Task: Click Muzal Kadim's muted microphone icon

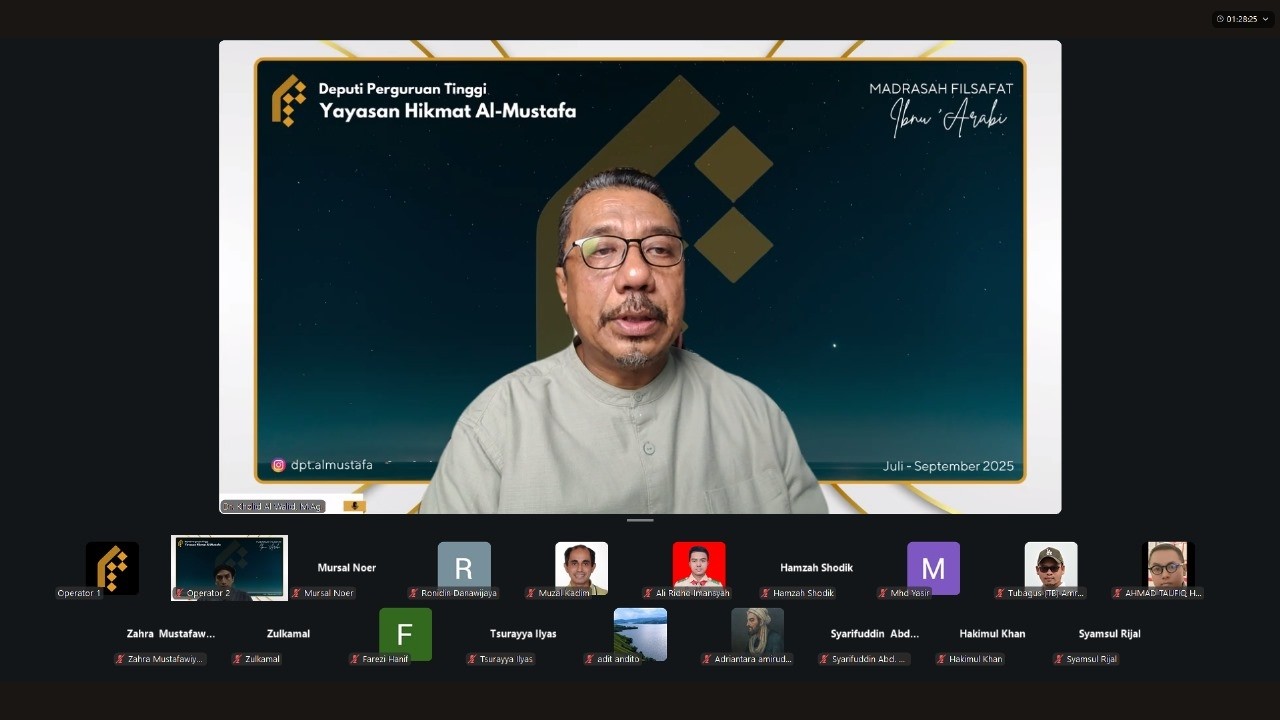Action: [x=531, y=593]
